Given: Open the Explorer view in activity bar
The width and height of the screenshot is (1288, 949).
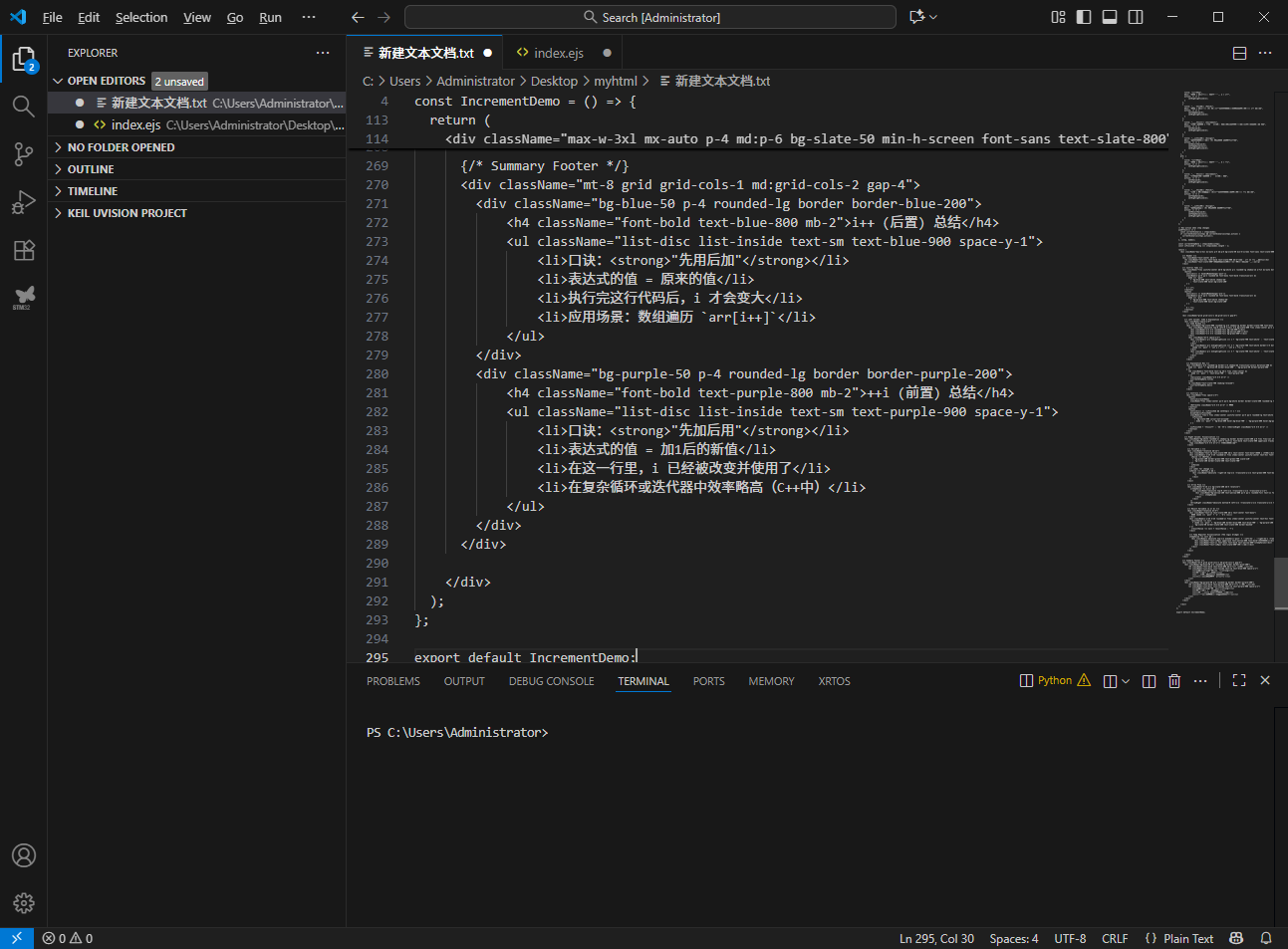Looking at the screenshot, I should [24, 60].
